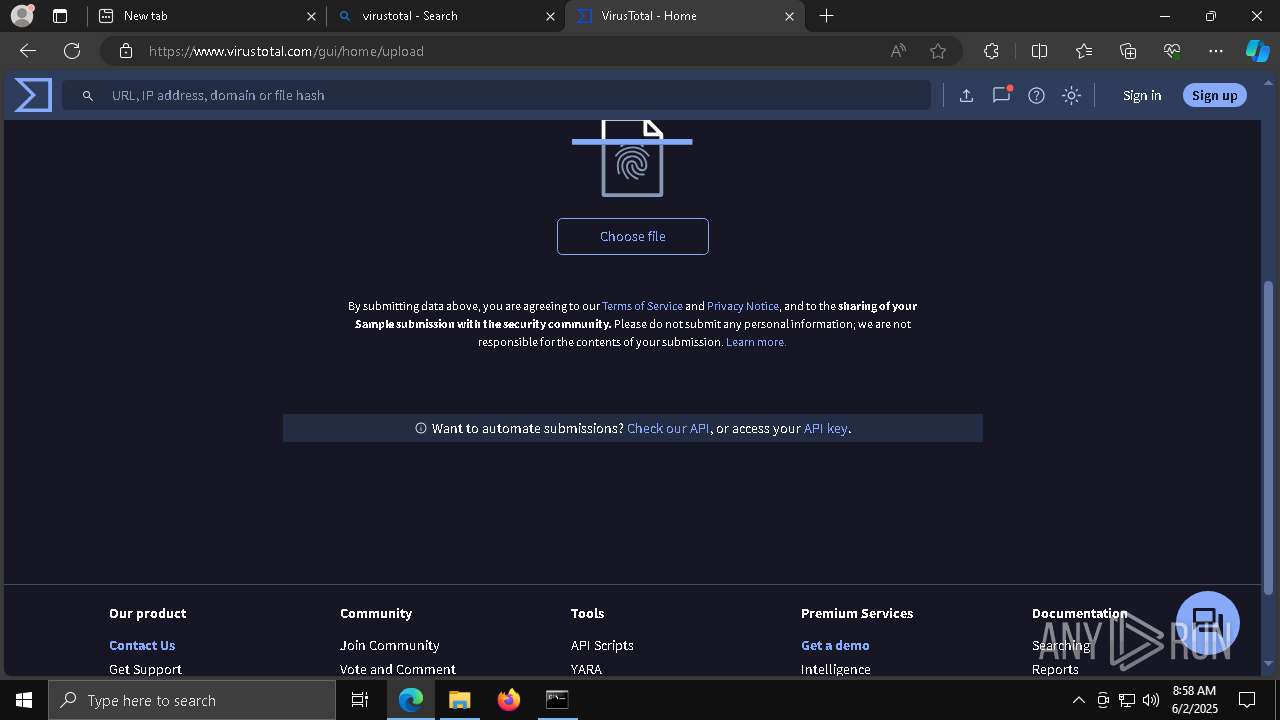Open the Windows Start menu
The width and height of the screenshot is (1280, 720).
[x=24, y=700]
